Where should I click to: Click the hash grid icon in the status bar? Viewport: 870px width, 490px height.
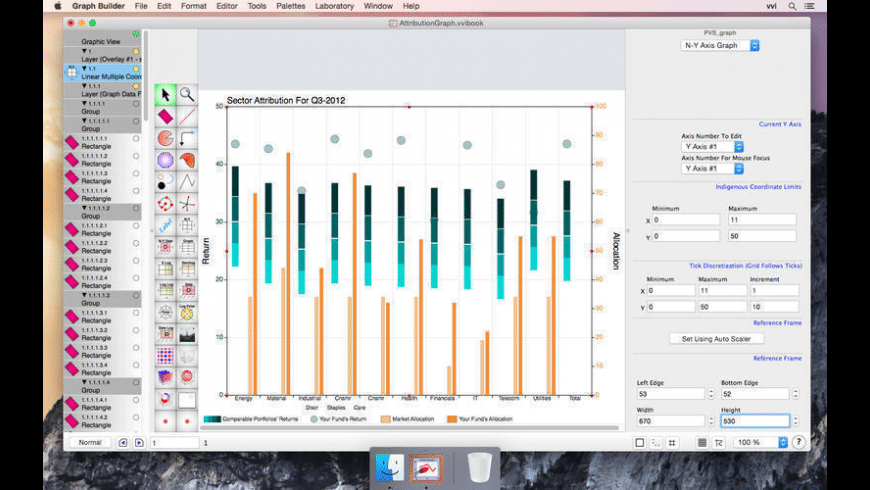pyautogui.click(x=672, y=442)
